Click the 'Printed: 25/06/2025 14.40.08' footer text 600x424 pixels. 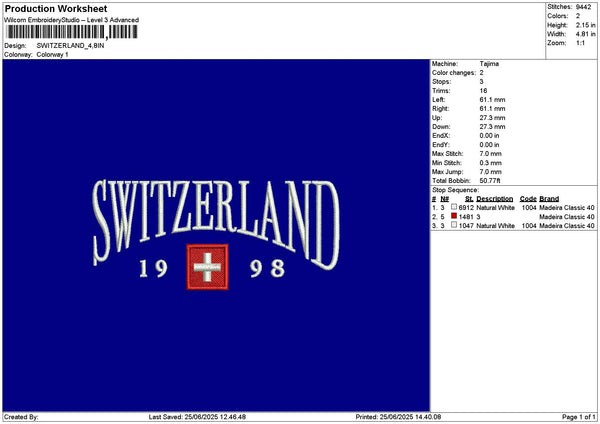[x=398, y=417]
